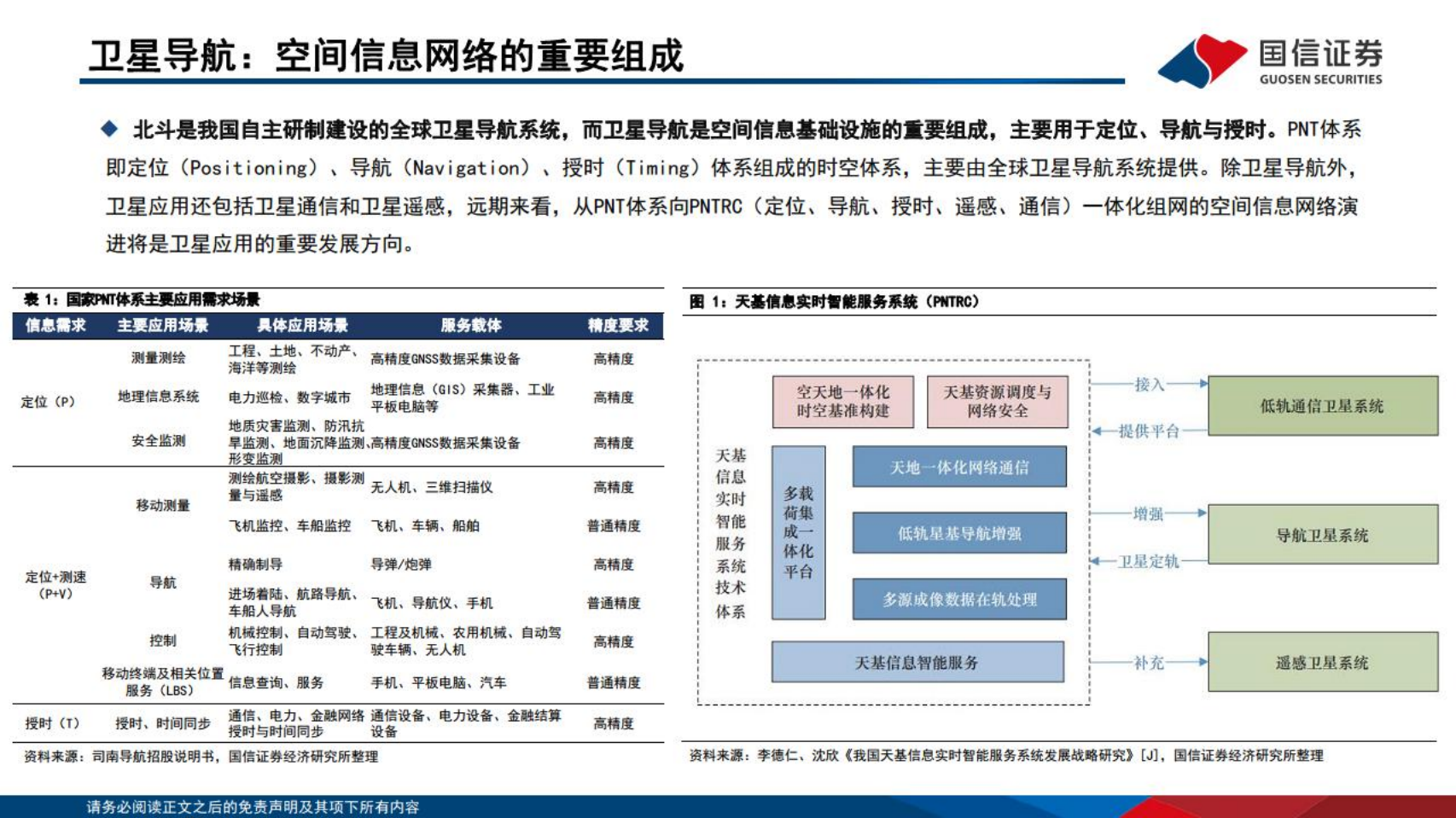
Task: Select the blue diamond bullet icon
Action: [x=107, y=128]
